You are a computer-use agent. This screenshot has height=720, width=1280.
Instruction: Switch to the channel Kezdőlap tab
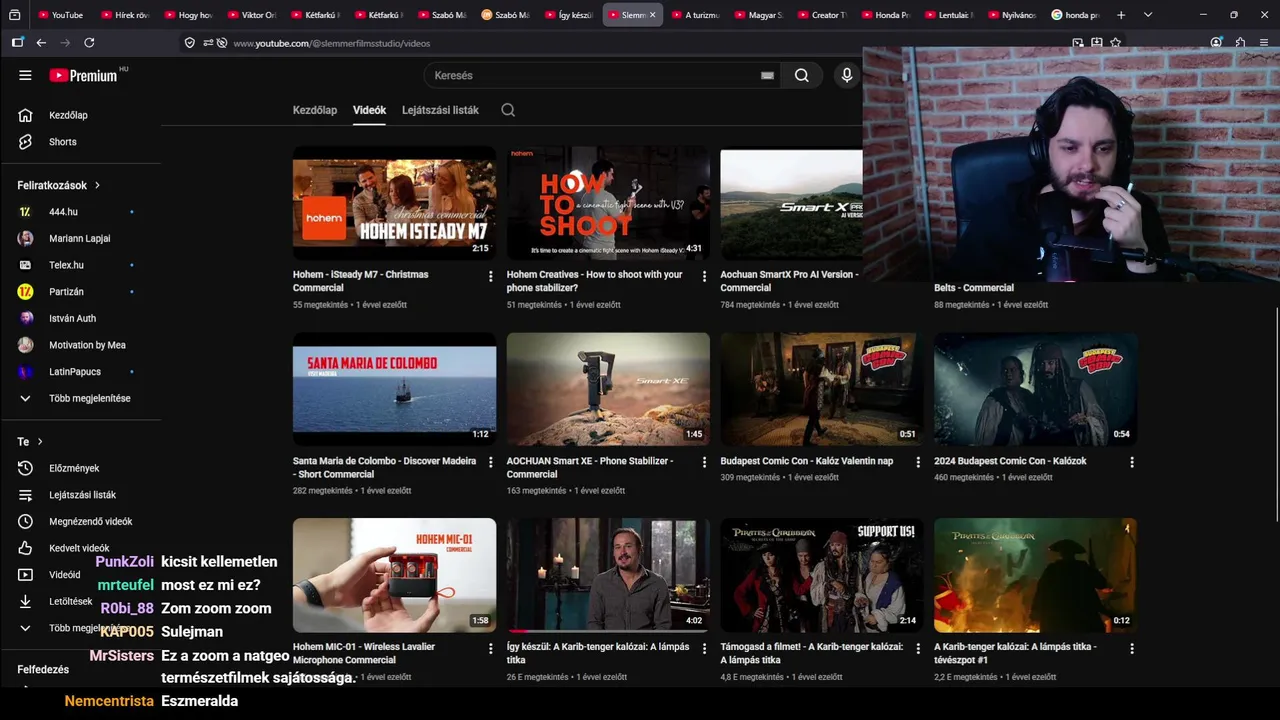(315, 110)
